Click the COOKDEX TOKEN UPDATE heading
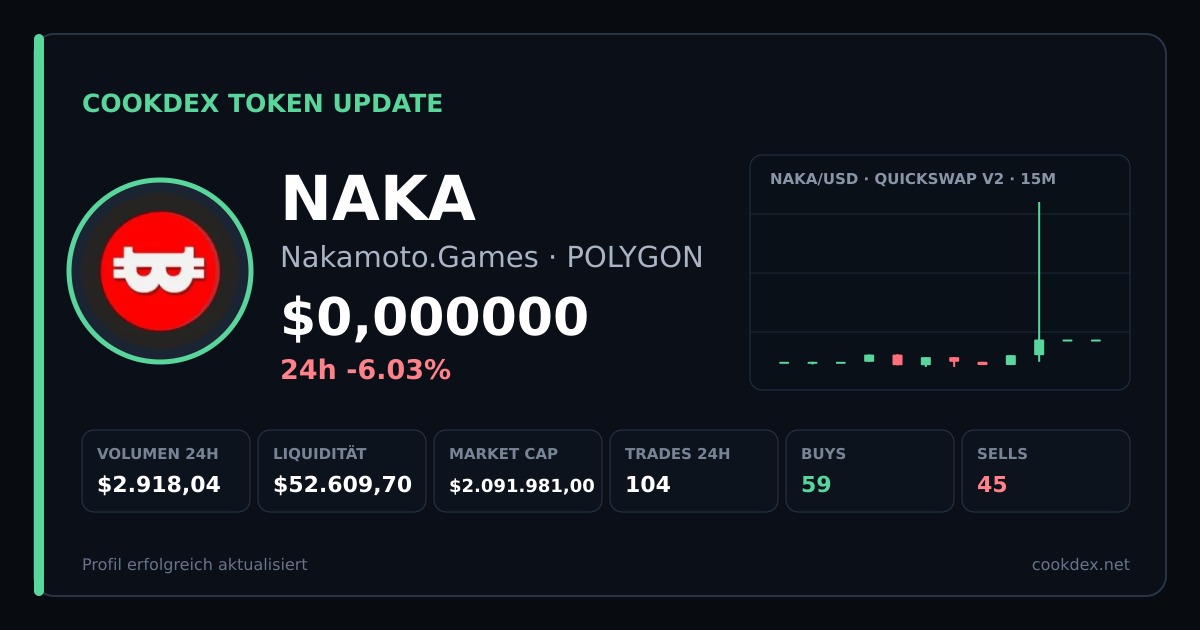 (262, 104)
